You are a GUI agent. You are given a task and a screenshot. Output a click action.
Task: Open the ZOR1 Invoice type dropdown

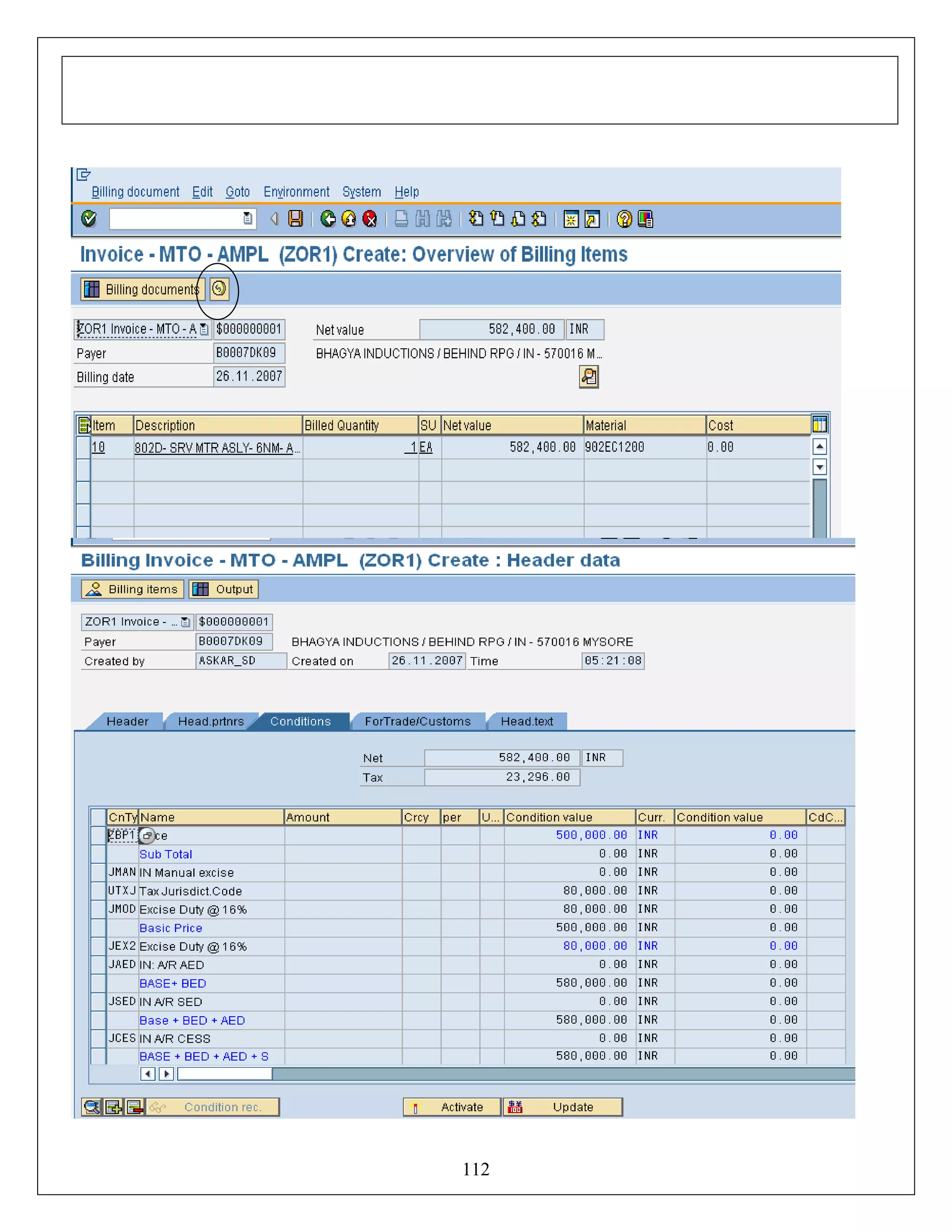[204, 330]
